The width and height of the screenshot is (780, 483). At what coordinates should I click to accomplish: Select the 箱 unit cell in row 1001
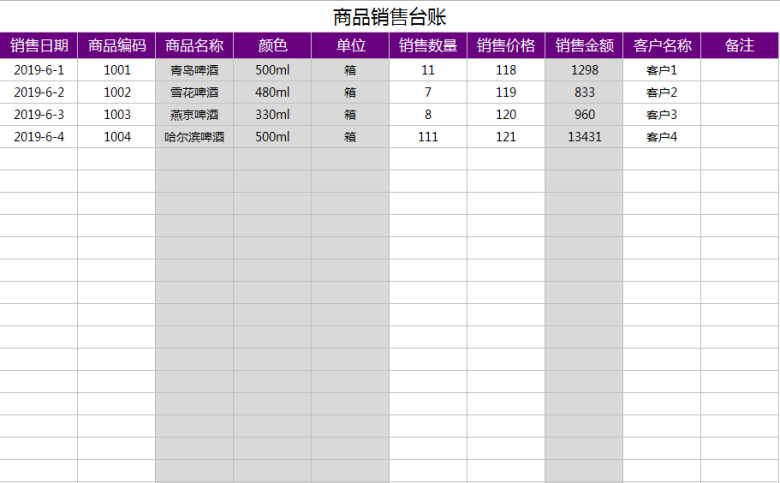[x=351, y=70]
